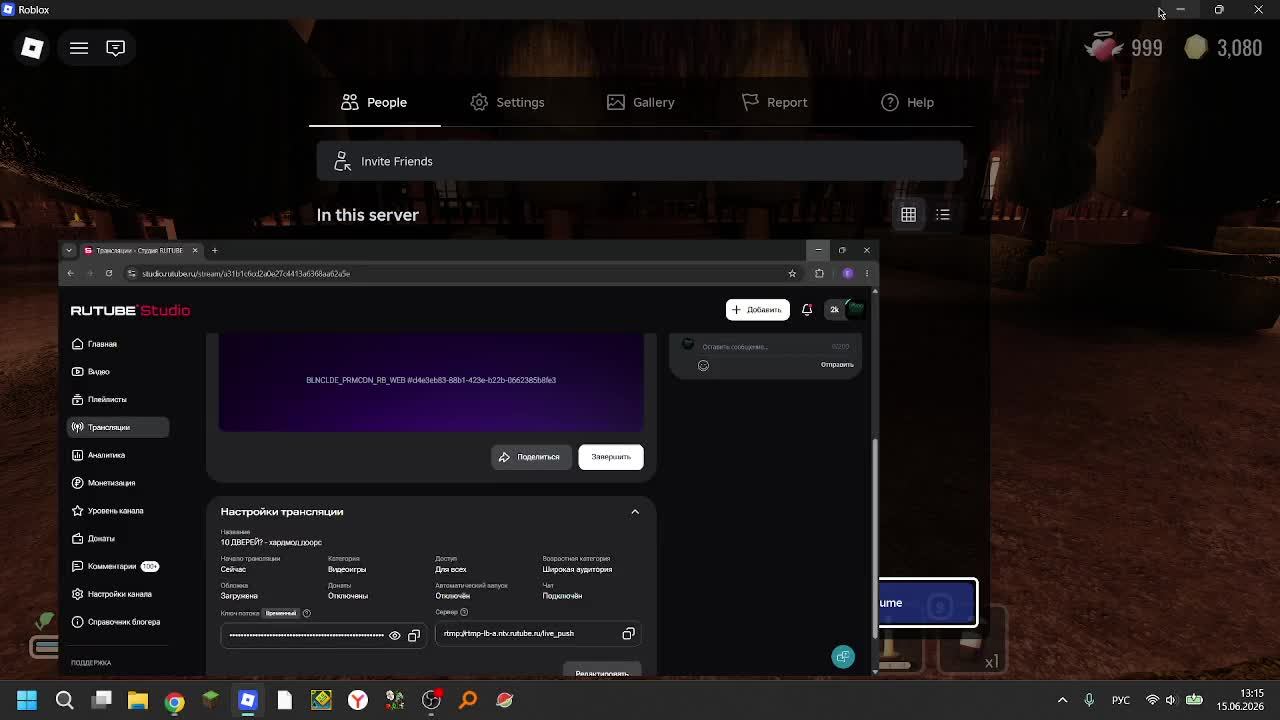Open the browser tab search dropdown
This screenshot has width=1280, height=720.
(68, 250)
